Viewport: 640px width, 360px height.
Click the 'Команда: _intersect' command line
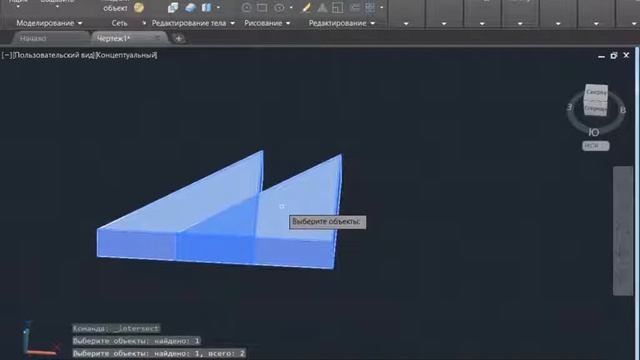click(116, 328)
